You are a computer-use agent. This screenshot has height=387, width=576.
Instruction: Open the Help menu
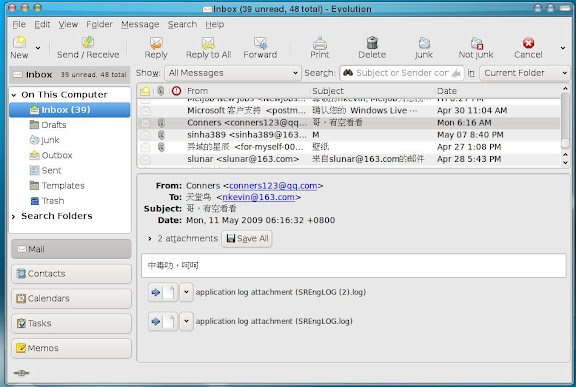pos(215,24)
